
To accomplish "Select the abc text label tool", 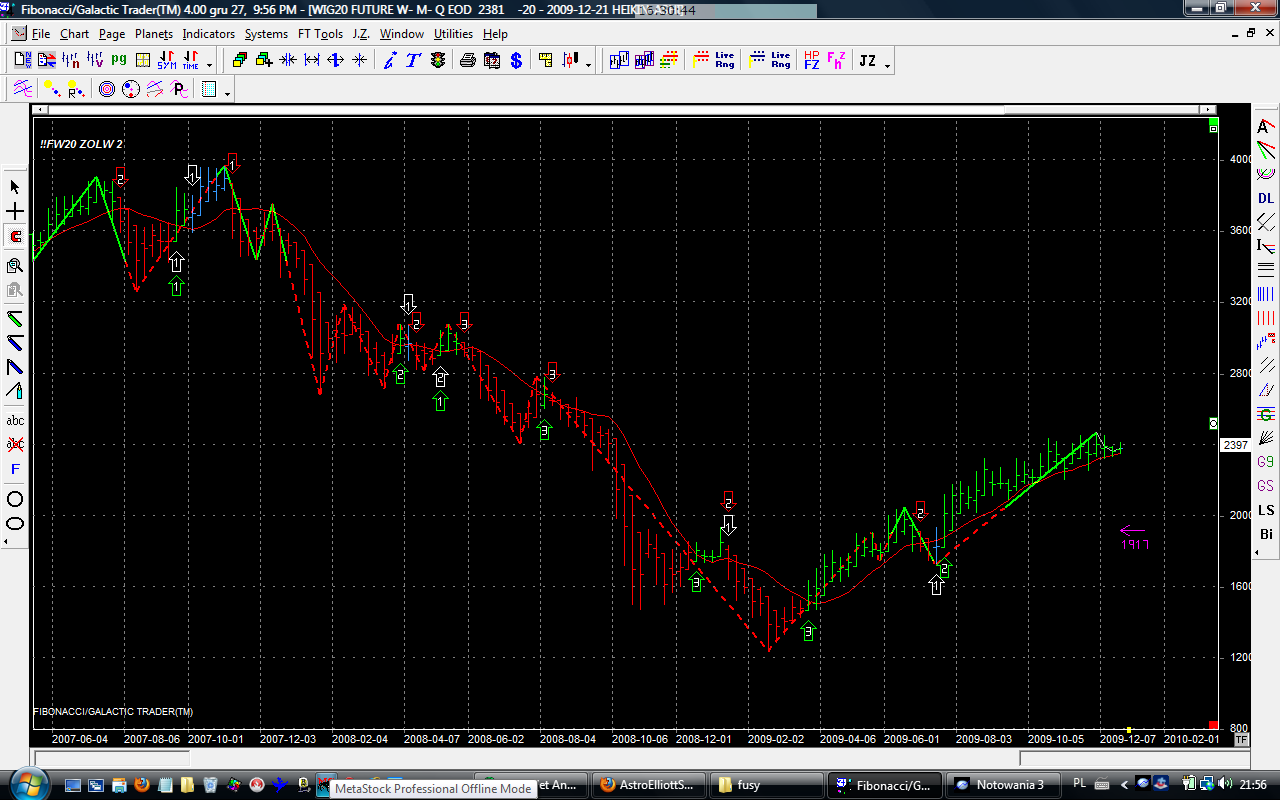I will (15, 421).
